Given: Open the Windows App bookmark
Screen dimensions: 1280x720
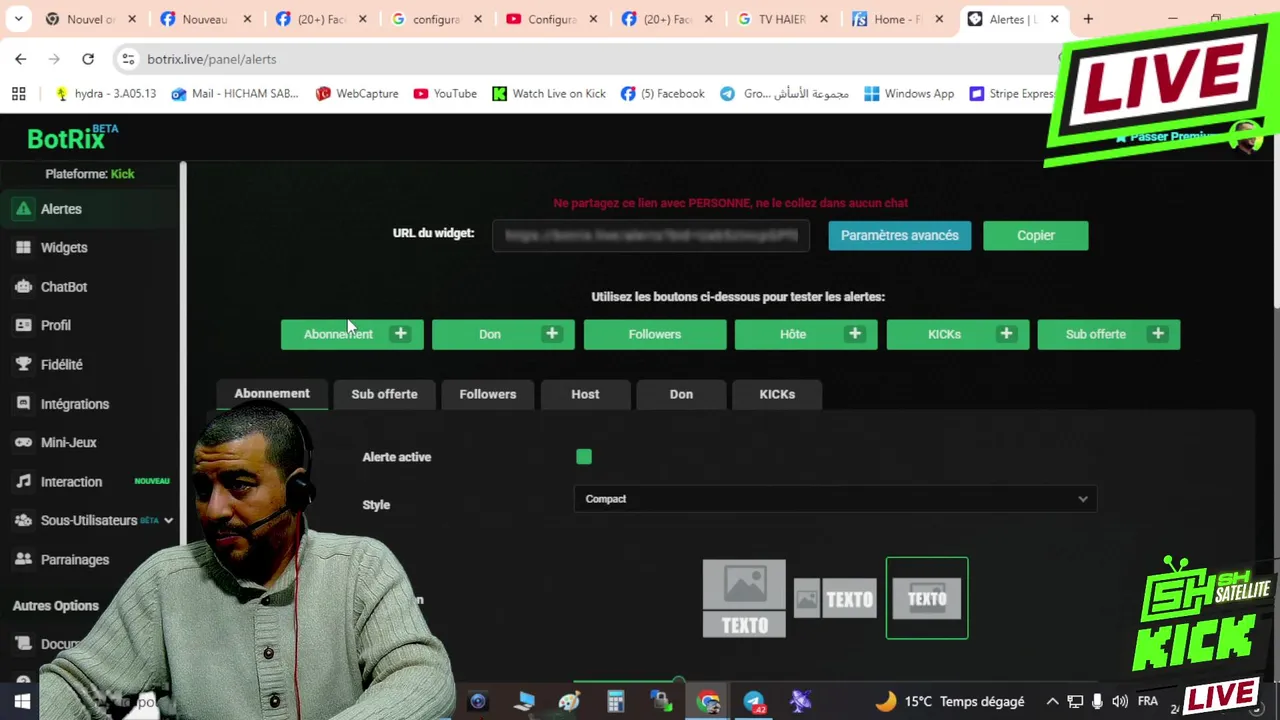Looking at the screenshot, I should [909, 93].
